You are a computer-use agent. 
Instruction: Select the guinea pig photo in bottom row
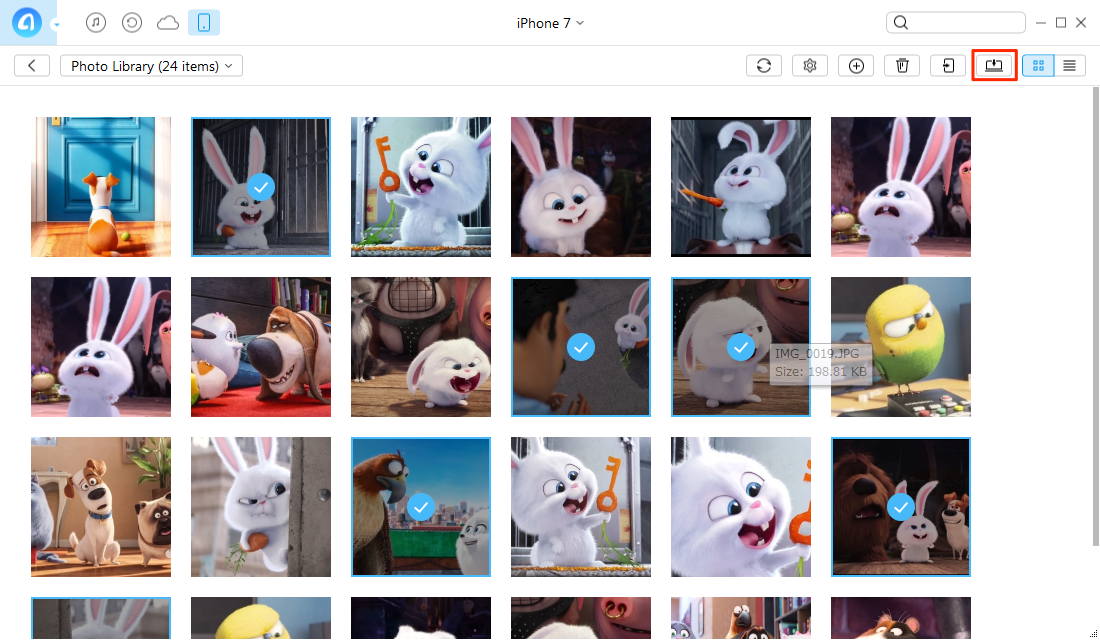click(901, 618)
